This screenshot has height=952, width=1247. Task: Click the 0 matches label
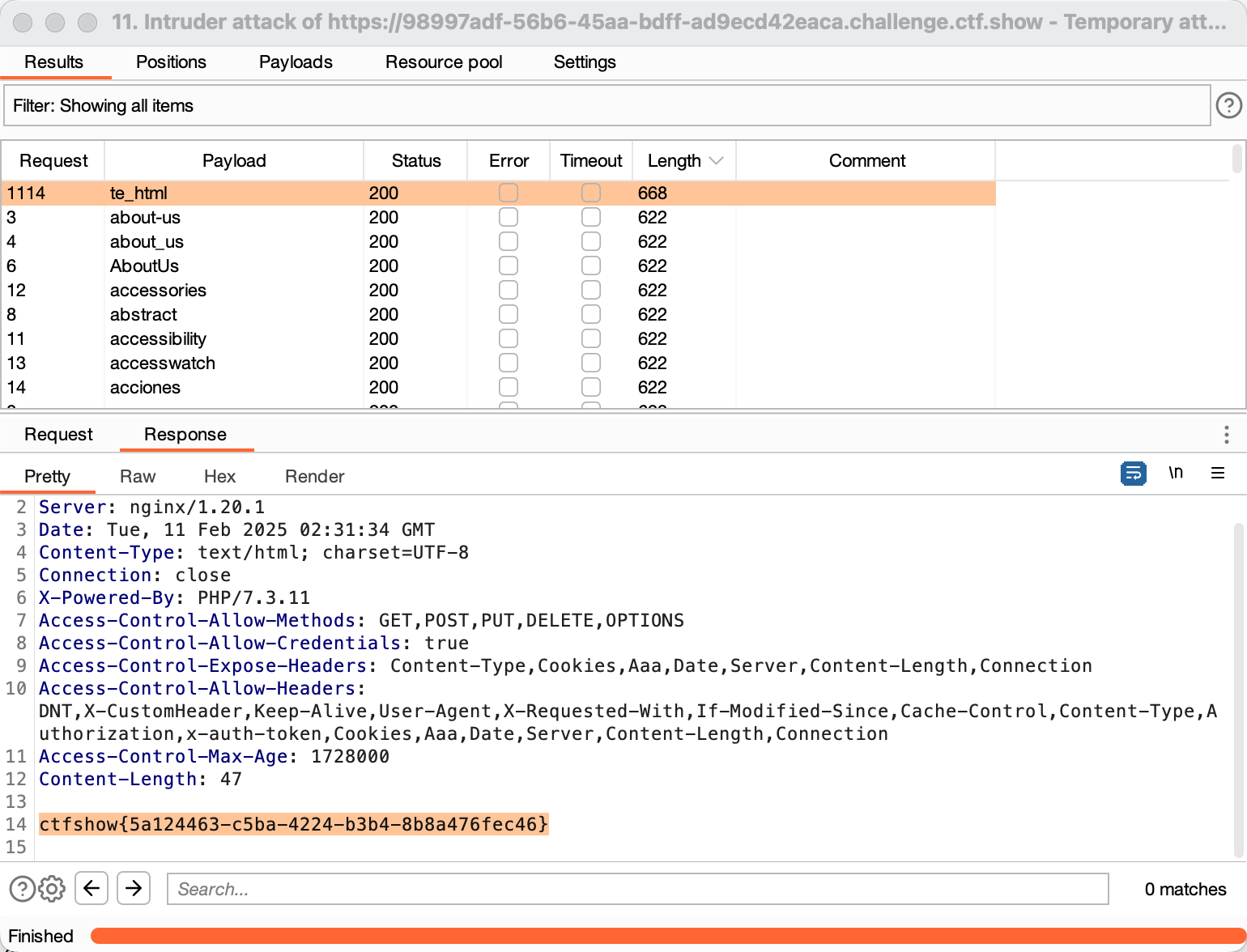click(x=1185, y=889)
